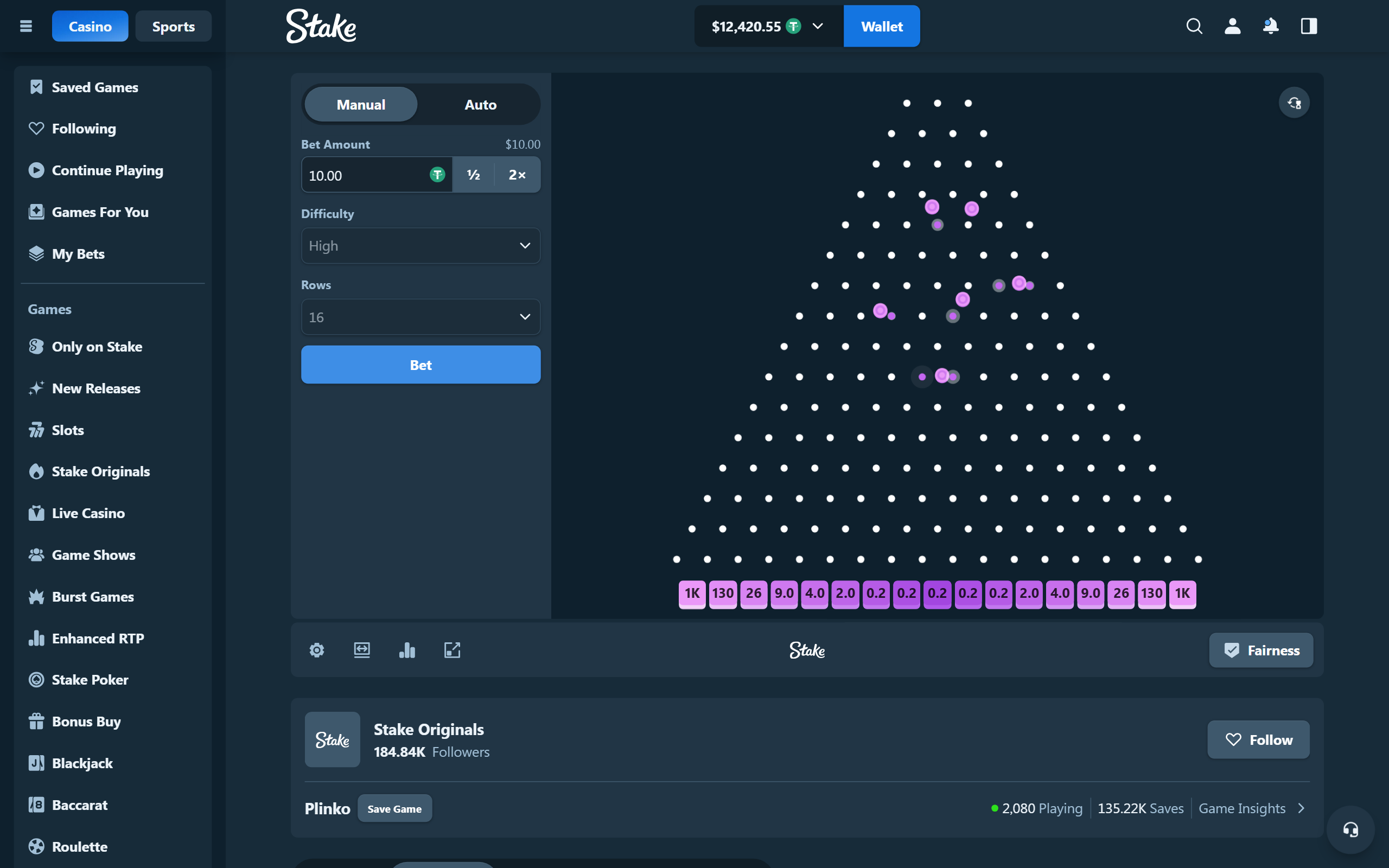This screenshot has height=868, width=1389.
Task: Click the My Bets stack icon
Action: 36,254
